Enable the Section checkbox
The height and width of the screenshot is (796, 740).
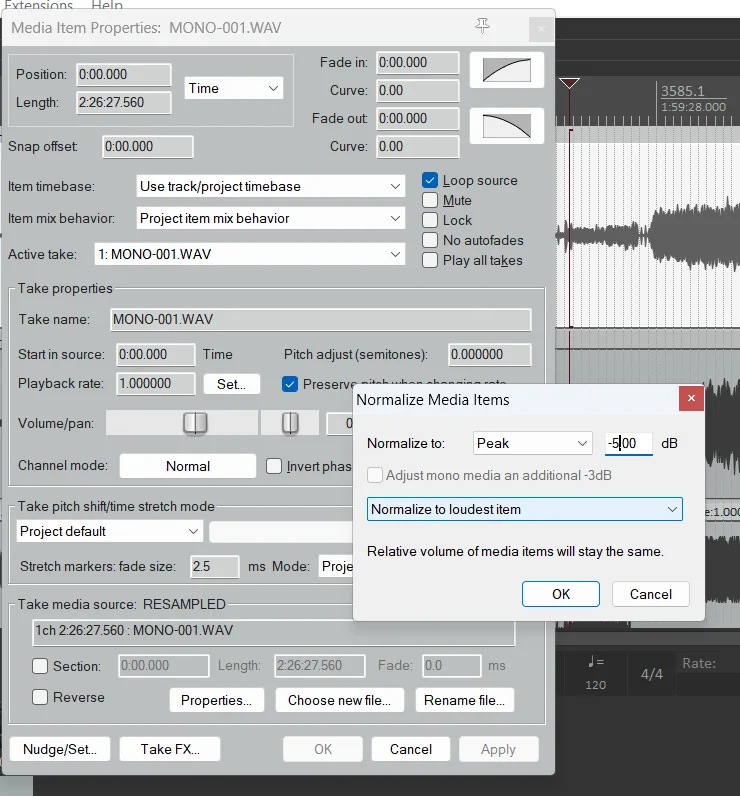click(x=40, y=666)
